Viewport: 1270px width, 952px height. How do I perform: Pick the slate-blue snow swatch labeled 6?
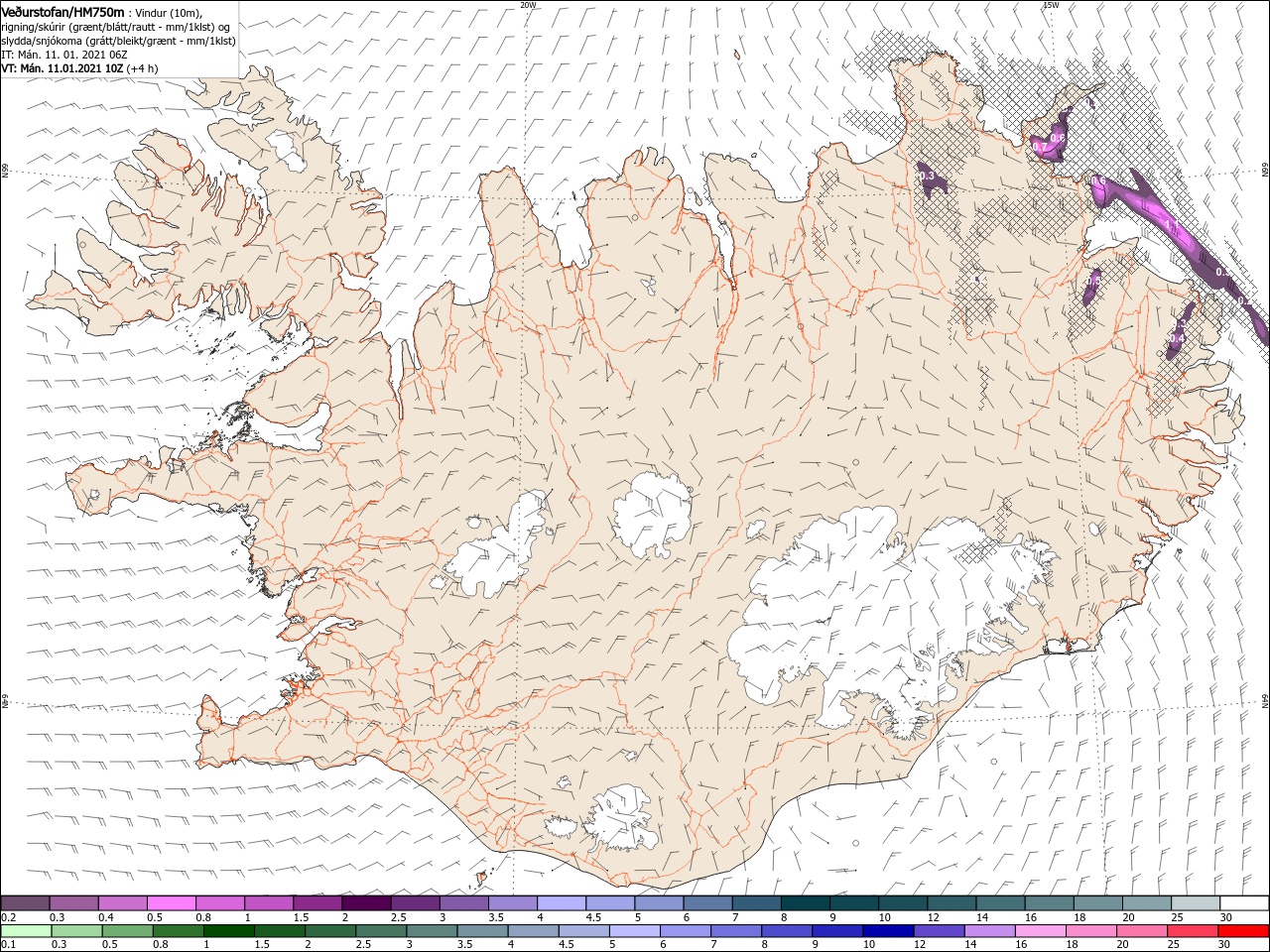coord(707,902)
